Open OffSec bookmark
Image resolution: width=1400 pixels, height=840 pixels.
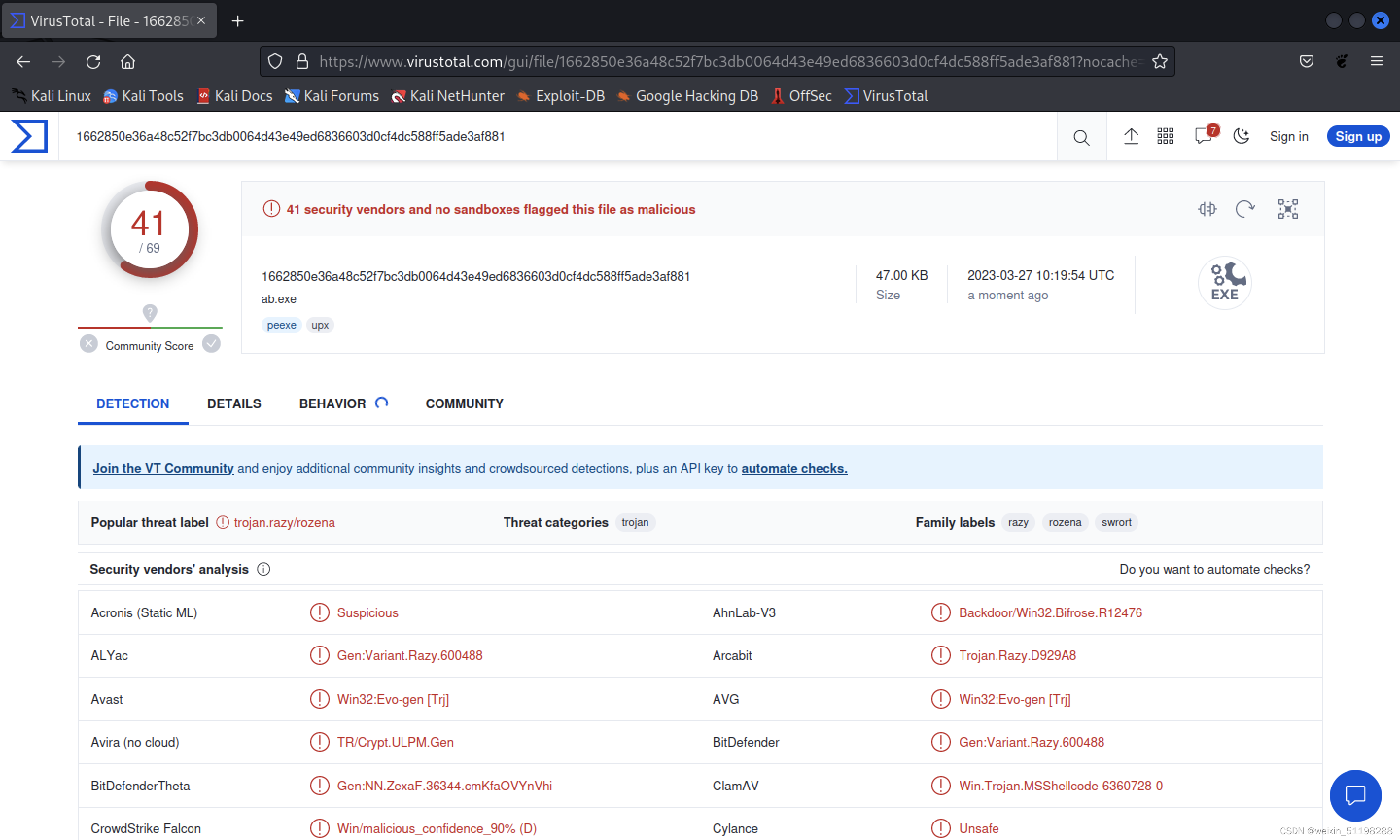coord(801,96)
